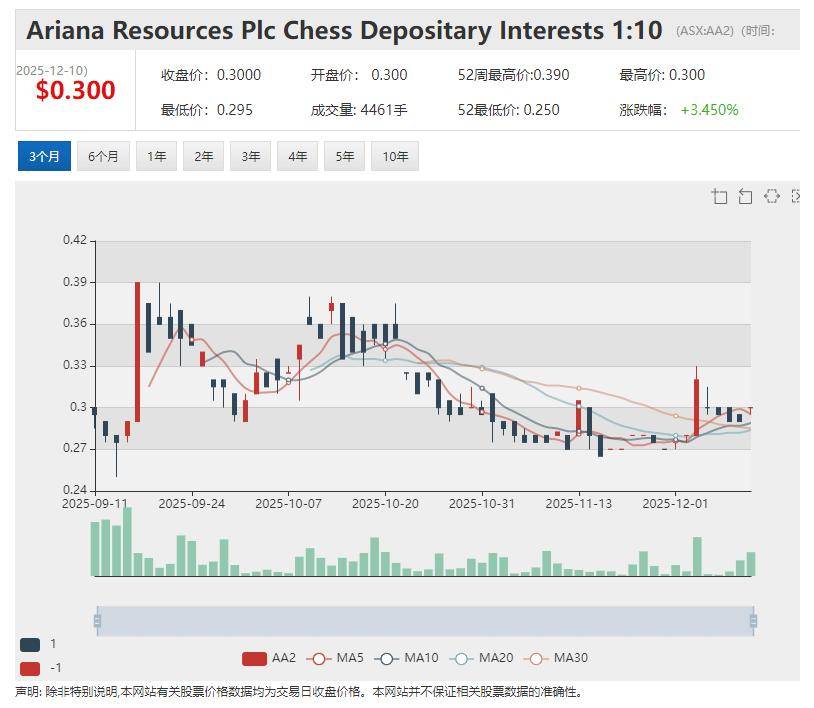Image resolution: width=814 pixels, height=708 pixels.
Task: Toggle the MA5 line in the legend
Action: pos(335,658)
